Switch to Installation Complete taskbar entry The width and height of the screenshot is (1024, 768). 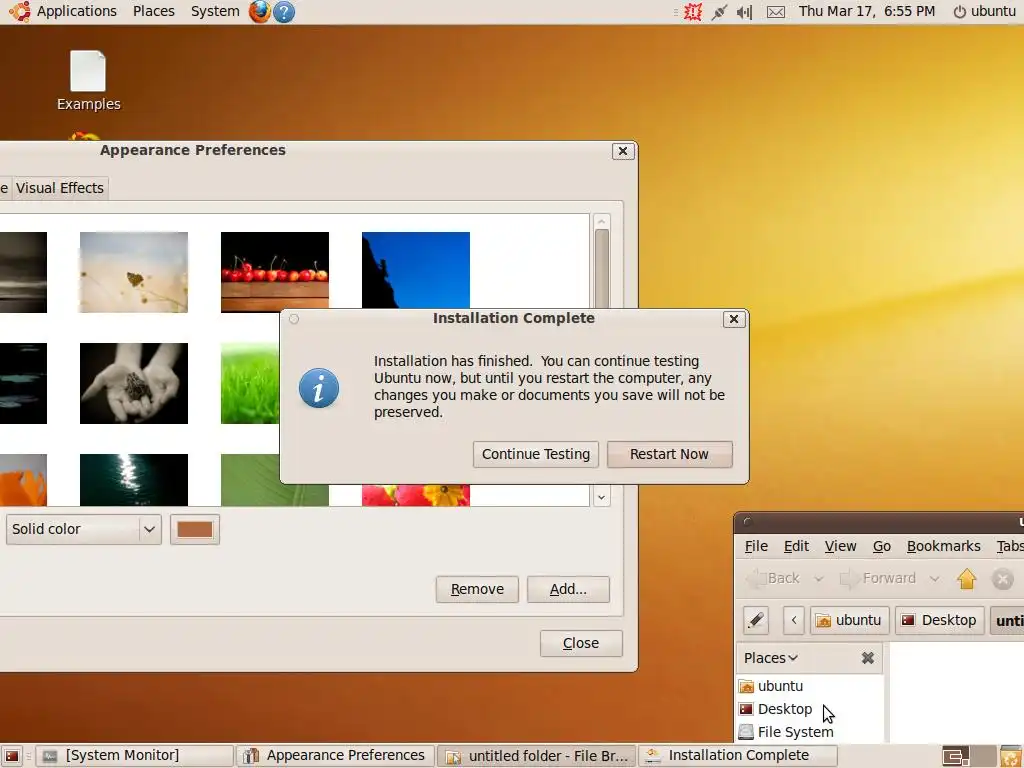[x=738, y=756]
